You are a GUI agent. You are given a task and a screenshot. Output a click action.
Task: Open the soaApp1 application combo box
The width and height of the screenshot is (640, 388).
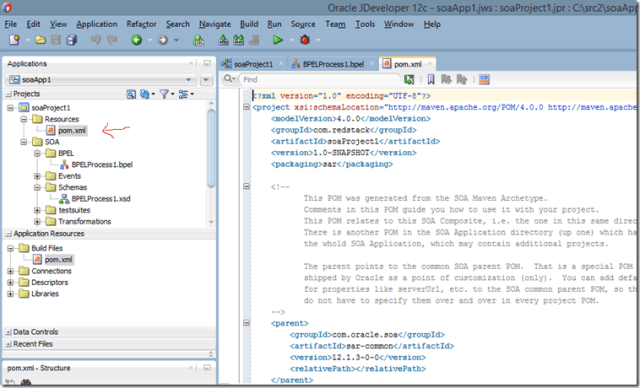pyautogui.click(x=101, y=80)
